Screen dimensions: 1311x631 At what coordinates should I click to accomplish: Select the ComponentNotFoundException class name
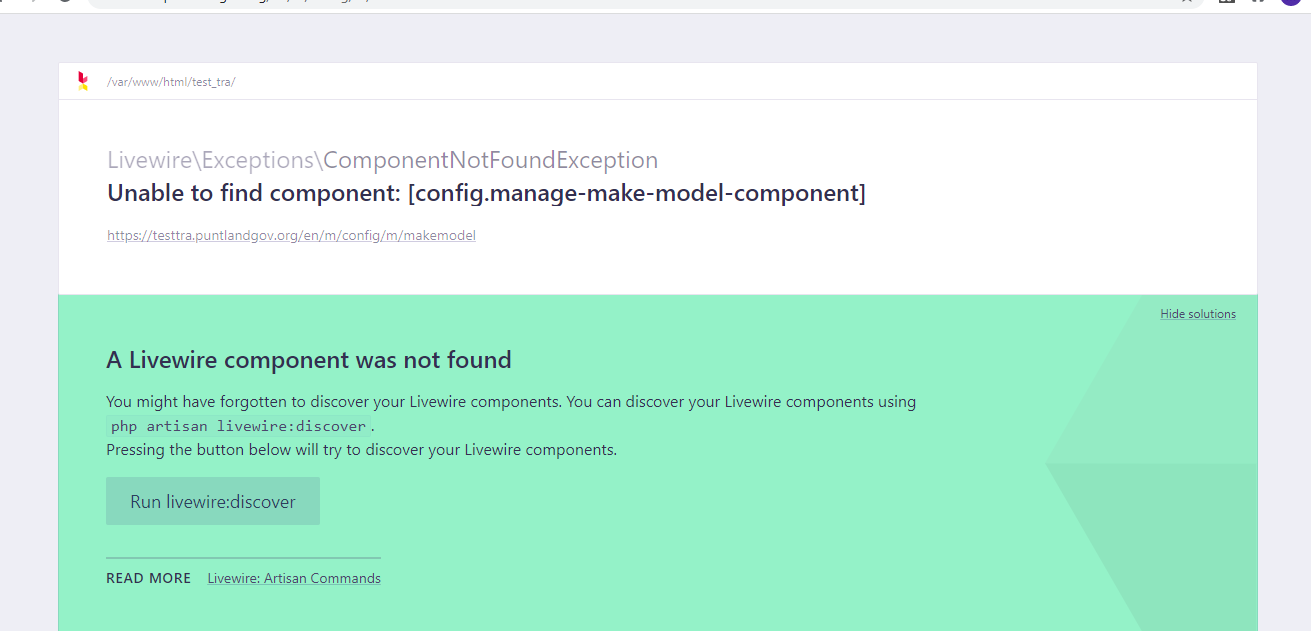pos(491,160)
